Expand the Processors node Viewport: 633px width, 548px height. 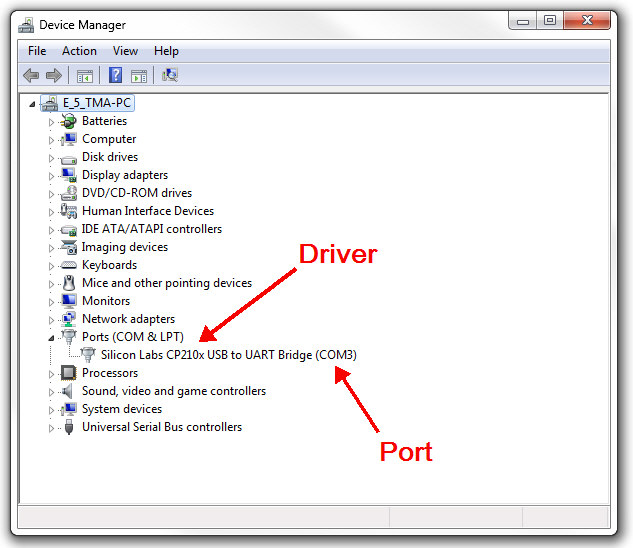(51, 374)
